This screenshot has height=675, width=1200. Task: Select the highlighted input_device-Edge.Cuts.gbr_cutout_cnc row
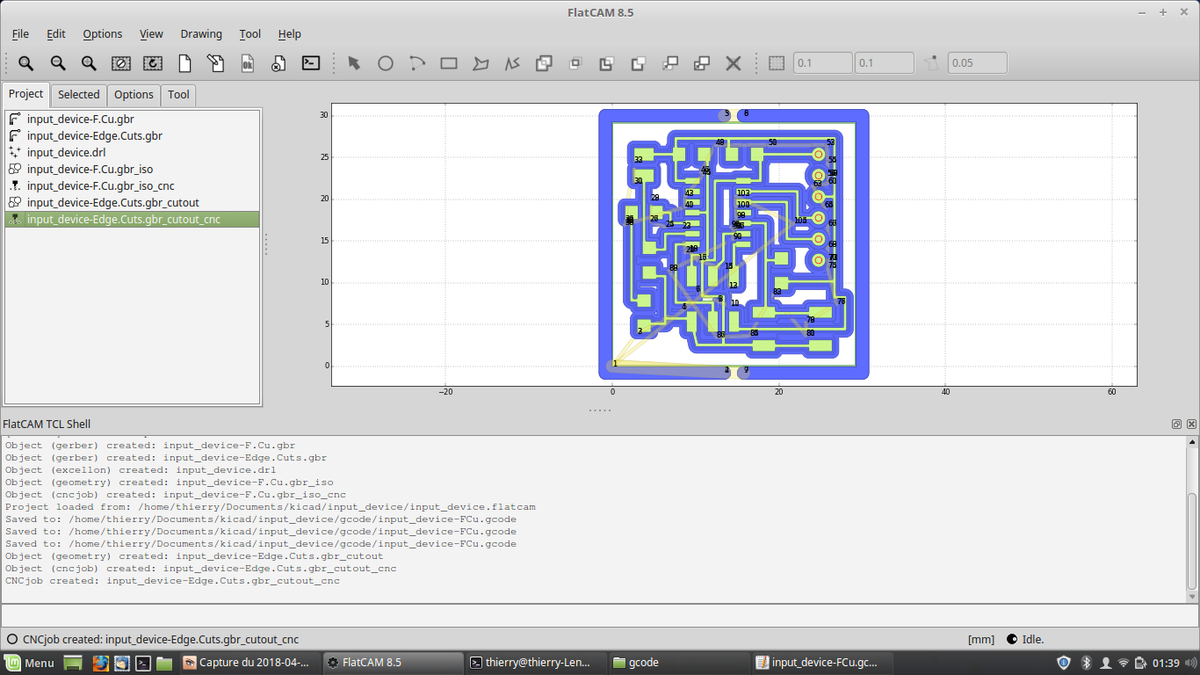[132, 219]
